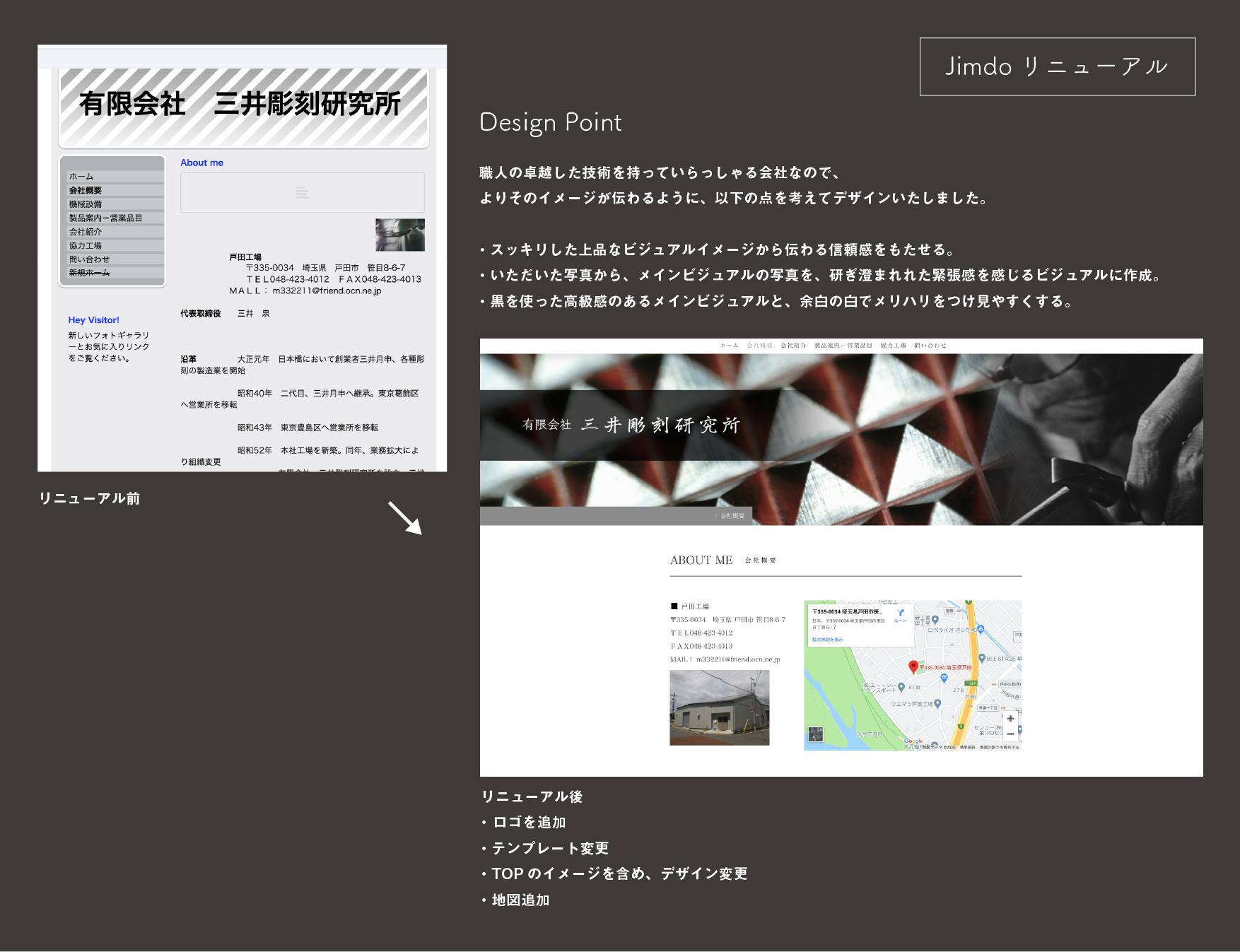Open the 拡大地図を表示 link on the map
This screenshot has width=1240, height=952.
(827, 640)
